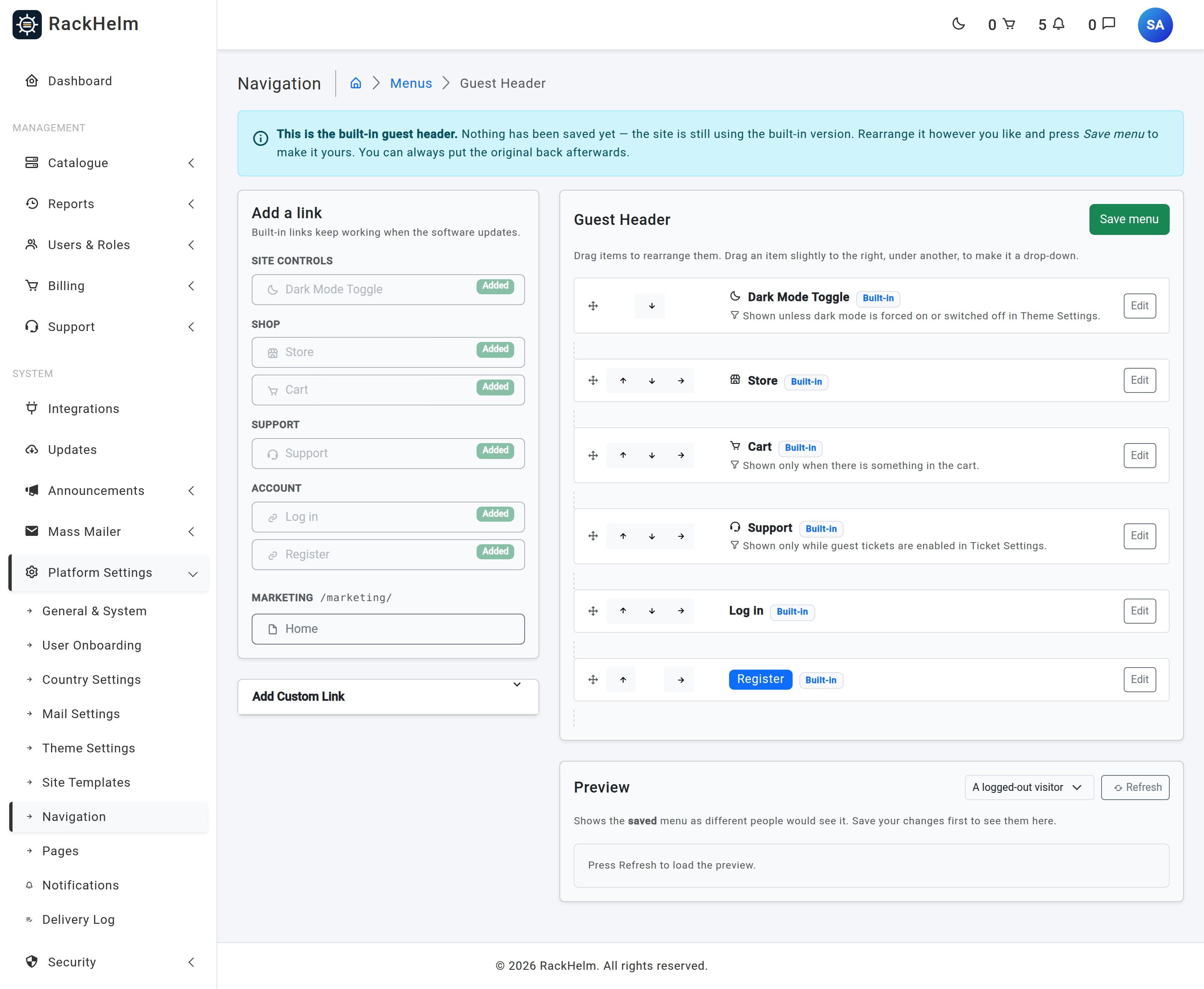Move Store item up with arrow
This screenshot has width=1204, height=989.
[x=623, y=380]
